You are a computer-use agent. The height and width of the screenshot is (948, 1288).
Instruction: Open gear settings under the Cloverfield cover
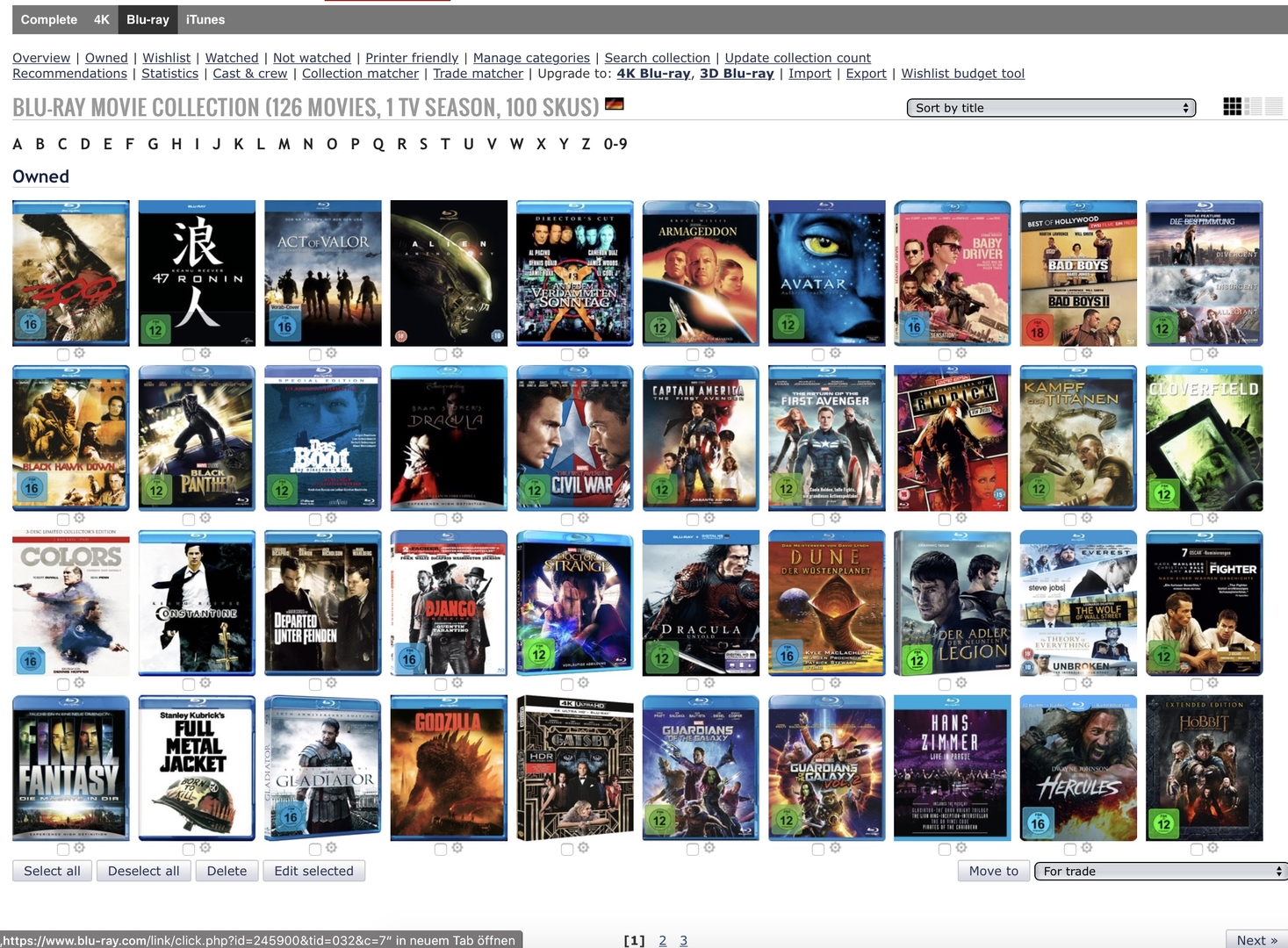pos(1212,518)
